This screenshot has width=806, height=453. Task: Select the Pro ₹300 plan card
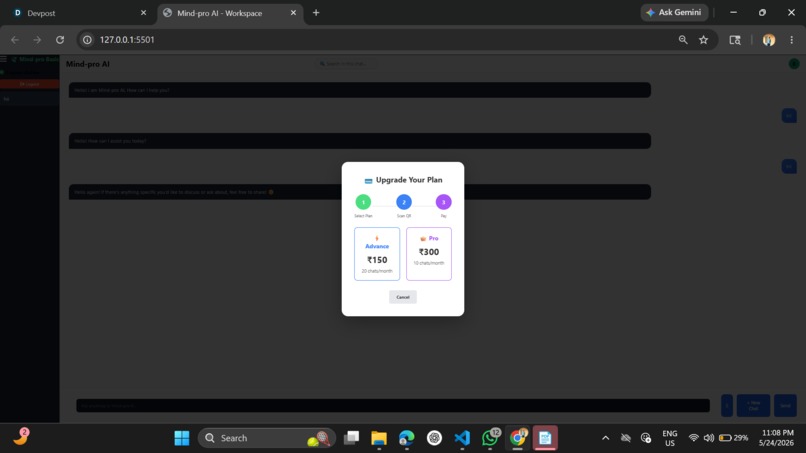(x=429, y=254)
